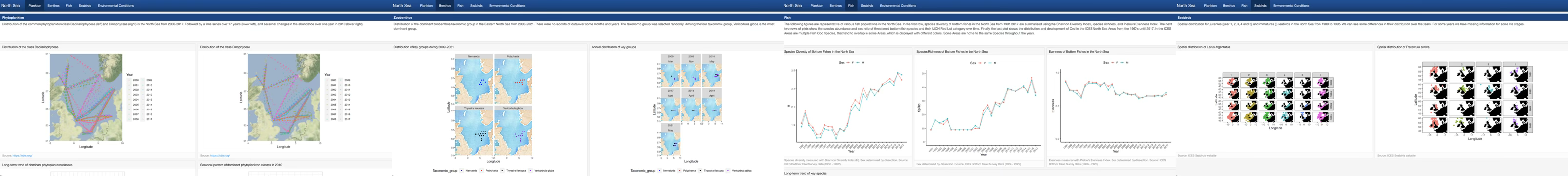Open the Seabirds tab in the Fish dashboard
This screenshot has height=176, width=1568.
[867, 5]
